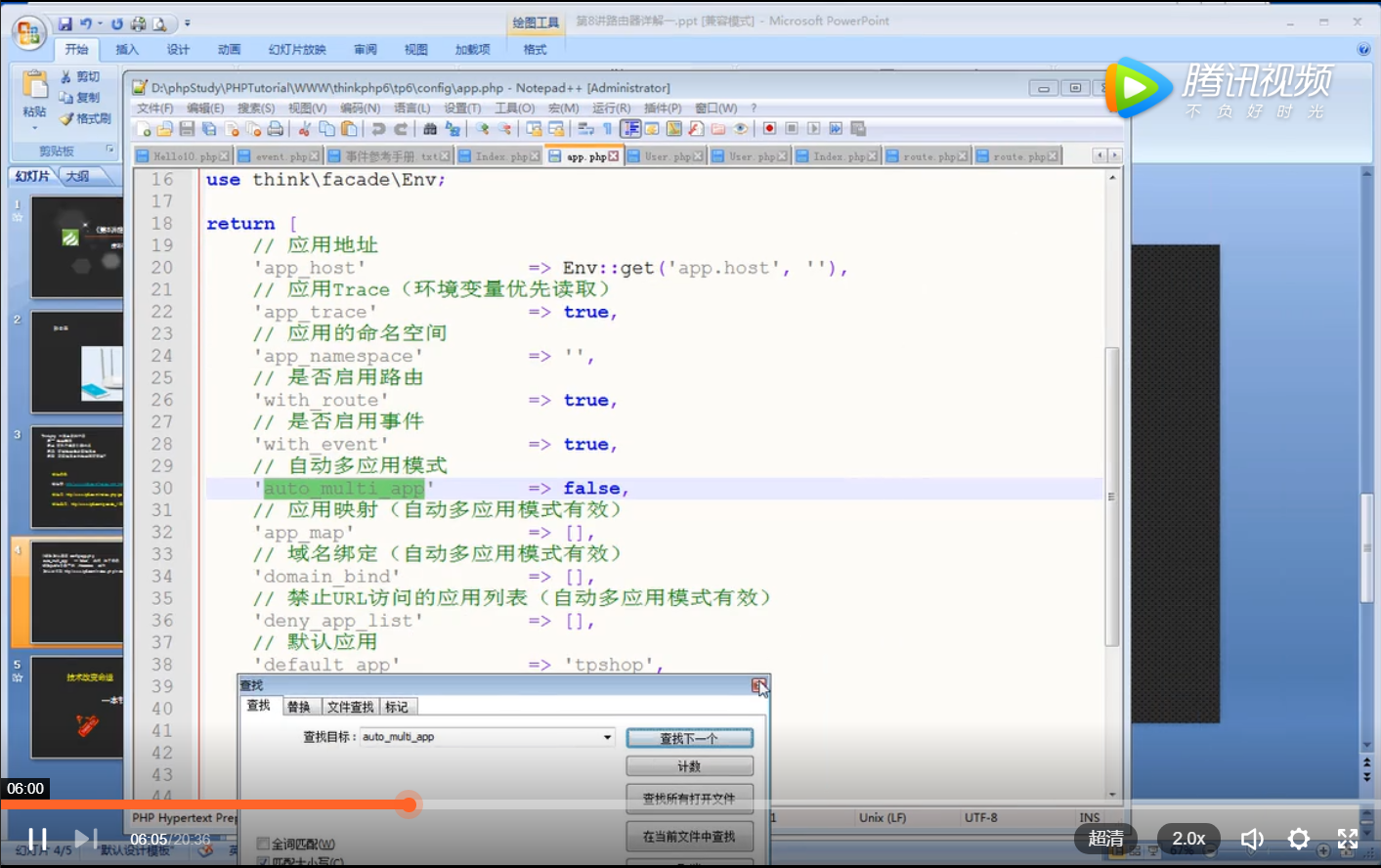Click the Notepad++ Copy icon

click(x=326, y=129)
